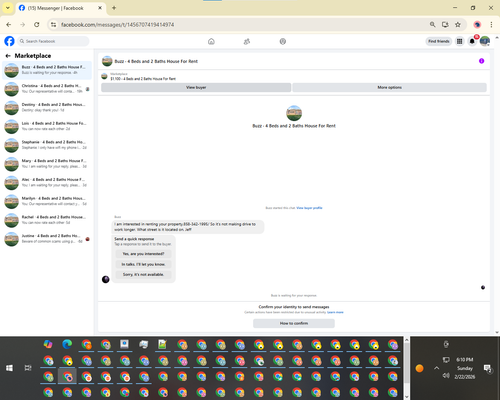This screenshot has width=500, height=400.
Task: Open the Chrome profile avatar
Action: (x=477, y=25)
